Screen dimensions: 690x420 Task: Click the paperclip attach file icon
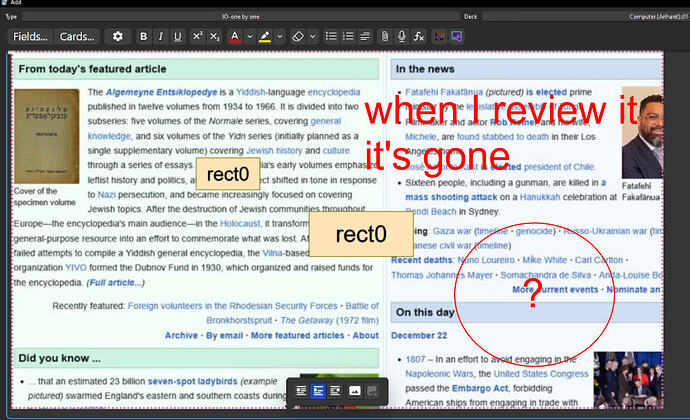384,36
